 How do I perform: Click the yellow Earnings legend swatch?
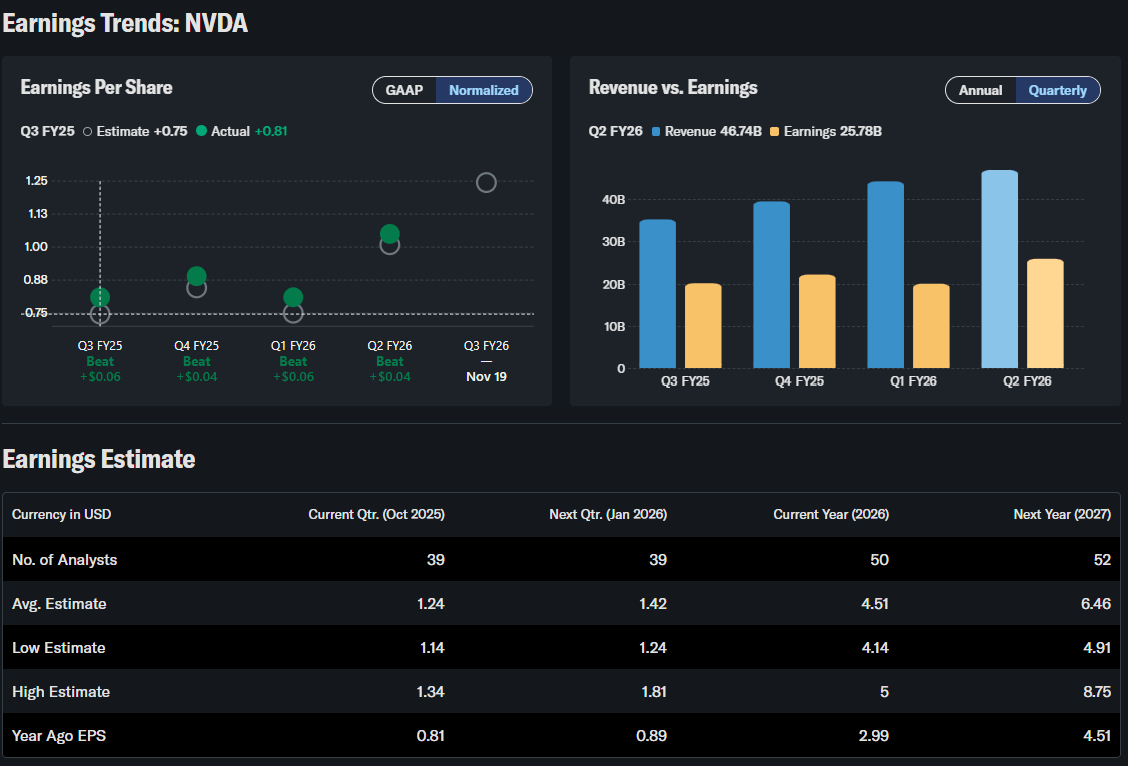coord(775,131)
